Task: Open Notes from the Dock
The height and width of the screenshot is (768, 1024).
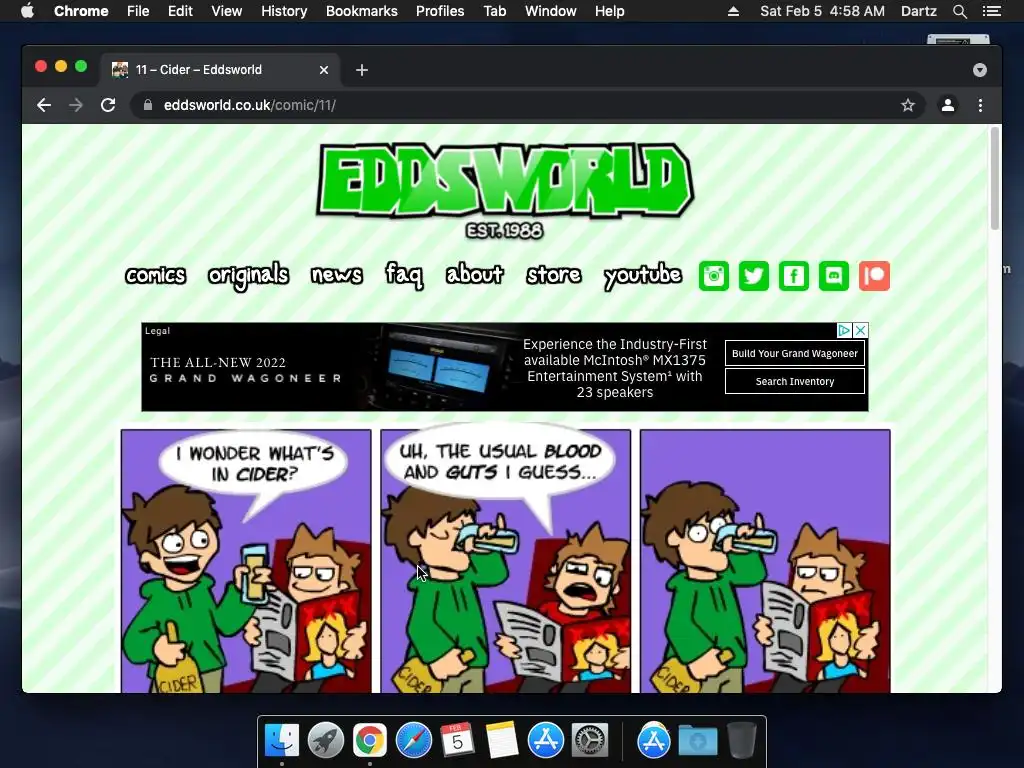Action: pyautogui.click(x=502, y=740)
